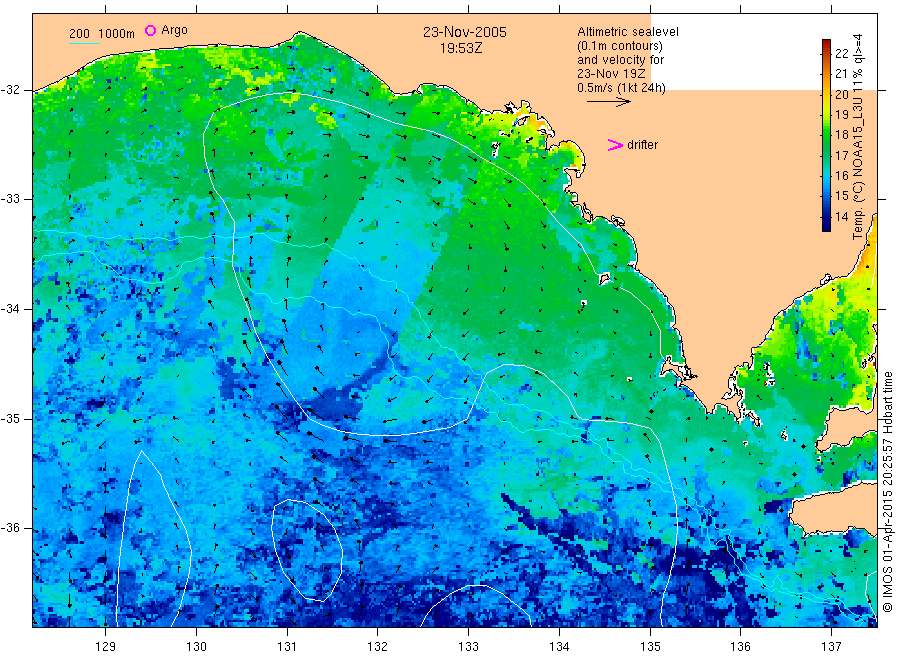Image resolution: width=900 pixels, height=660 pixels.
Task: Click the velocity scale arrow in the legend
Action: coord(608,102)
